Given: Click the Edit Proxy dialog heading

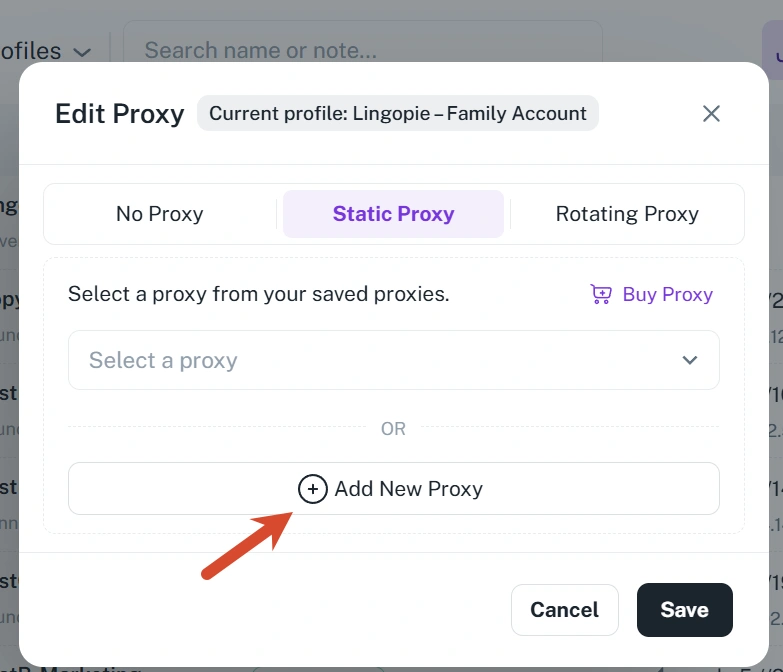Looking at the screenshot, I should coord(119,114).
